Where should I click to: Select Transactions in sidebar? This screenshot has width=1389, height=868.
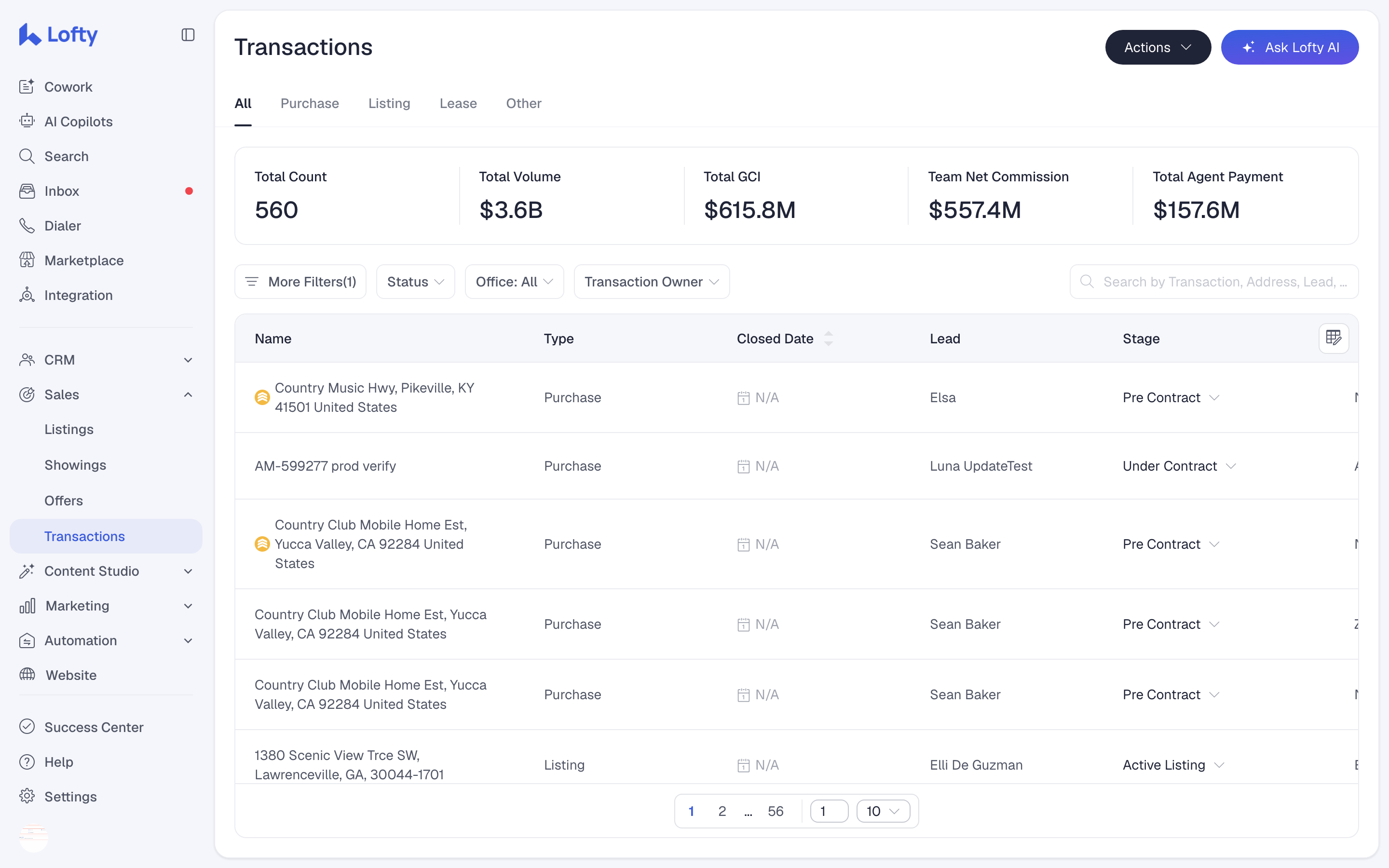pos(106,536)
